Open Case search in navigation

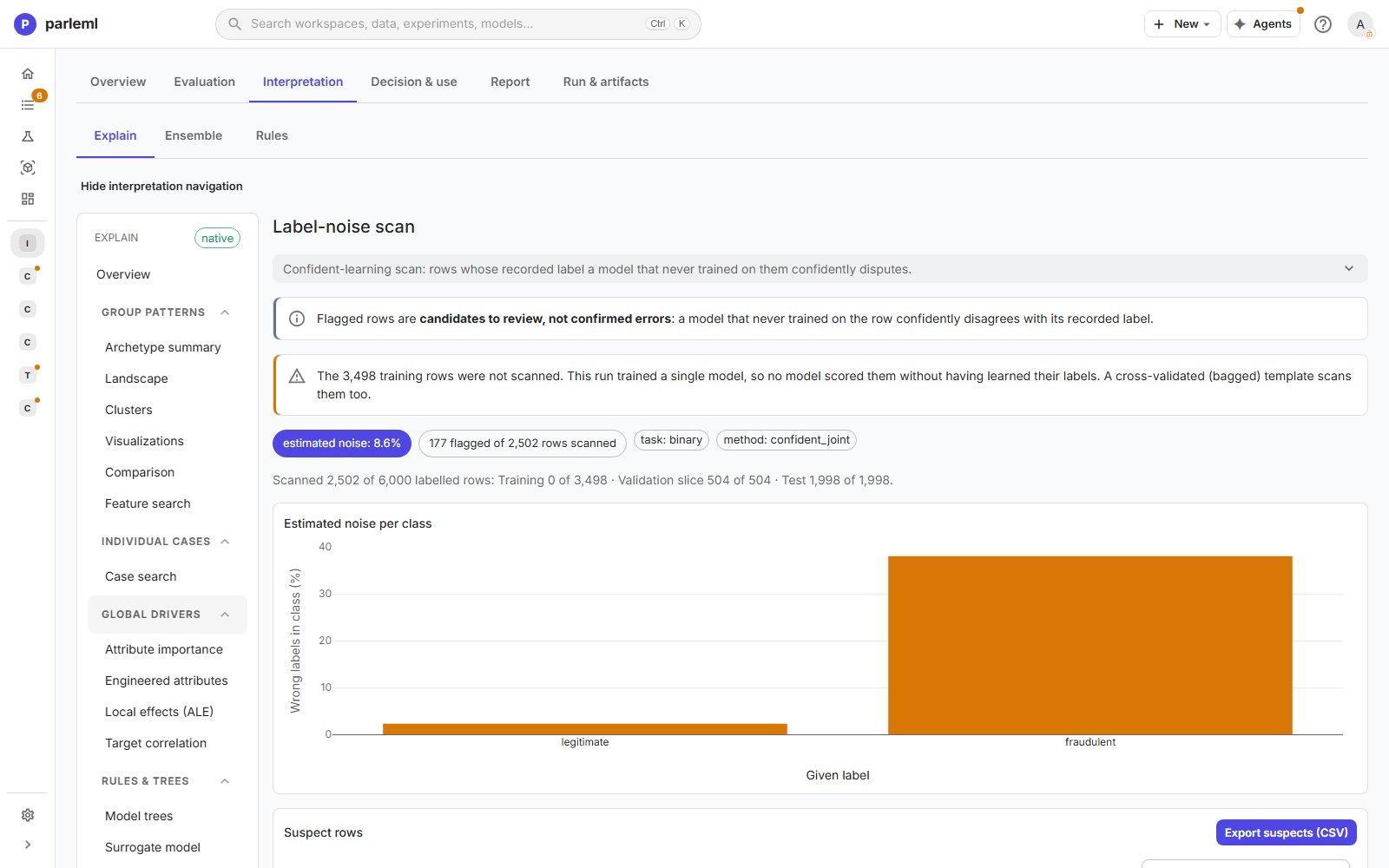click(x=141, y=576)
